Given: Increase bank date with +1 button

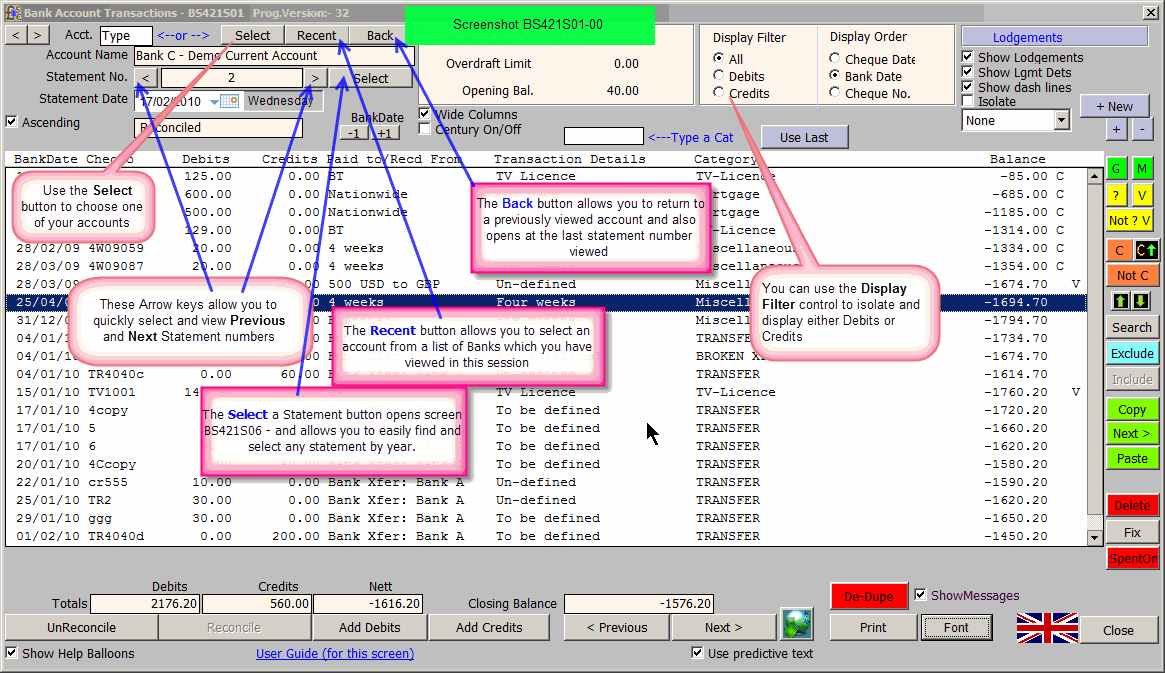Looking at the screenshot, I should coord(386,133).
